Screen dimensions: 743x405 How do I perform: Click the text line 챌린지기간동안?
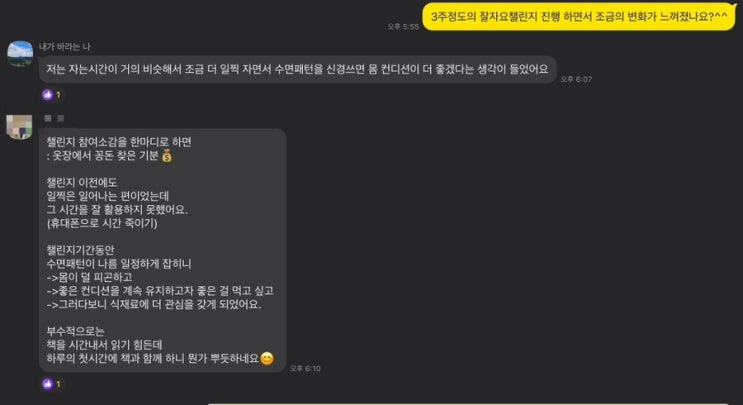tap(80, 250)
